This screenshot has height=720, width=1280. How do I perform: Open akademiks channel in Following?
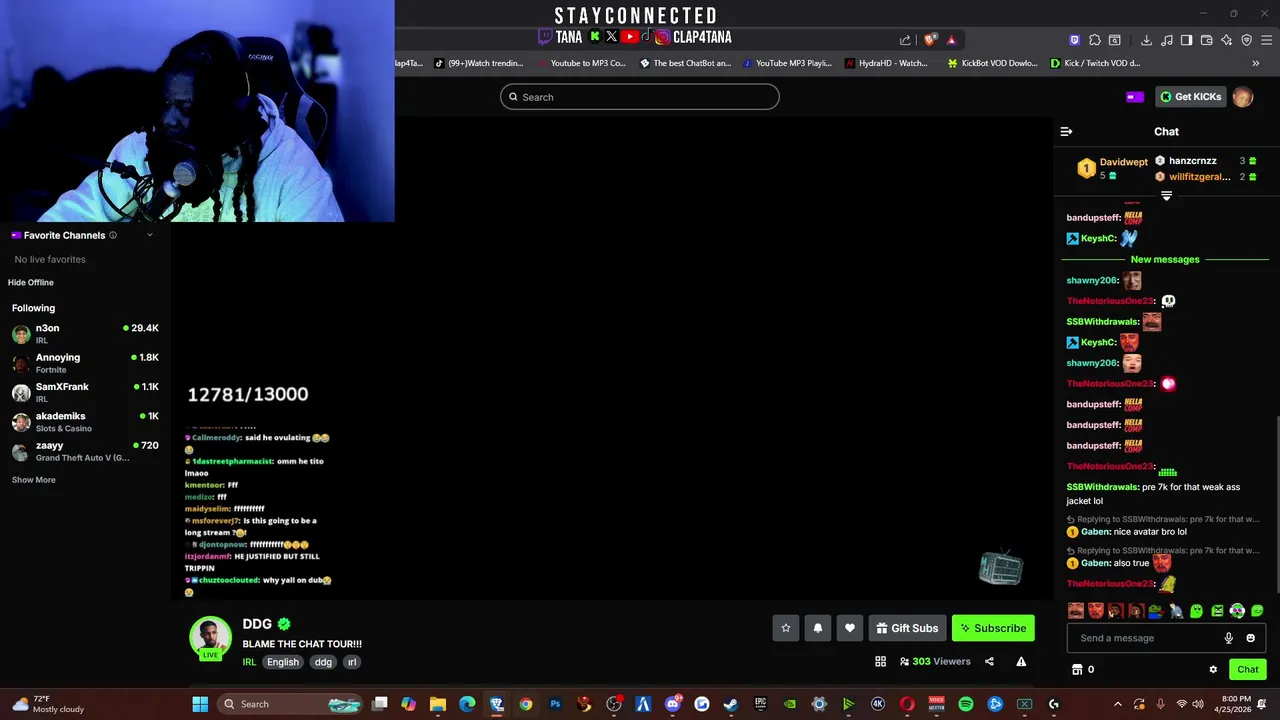[x=85, y=421]
